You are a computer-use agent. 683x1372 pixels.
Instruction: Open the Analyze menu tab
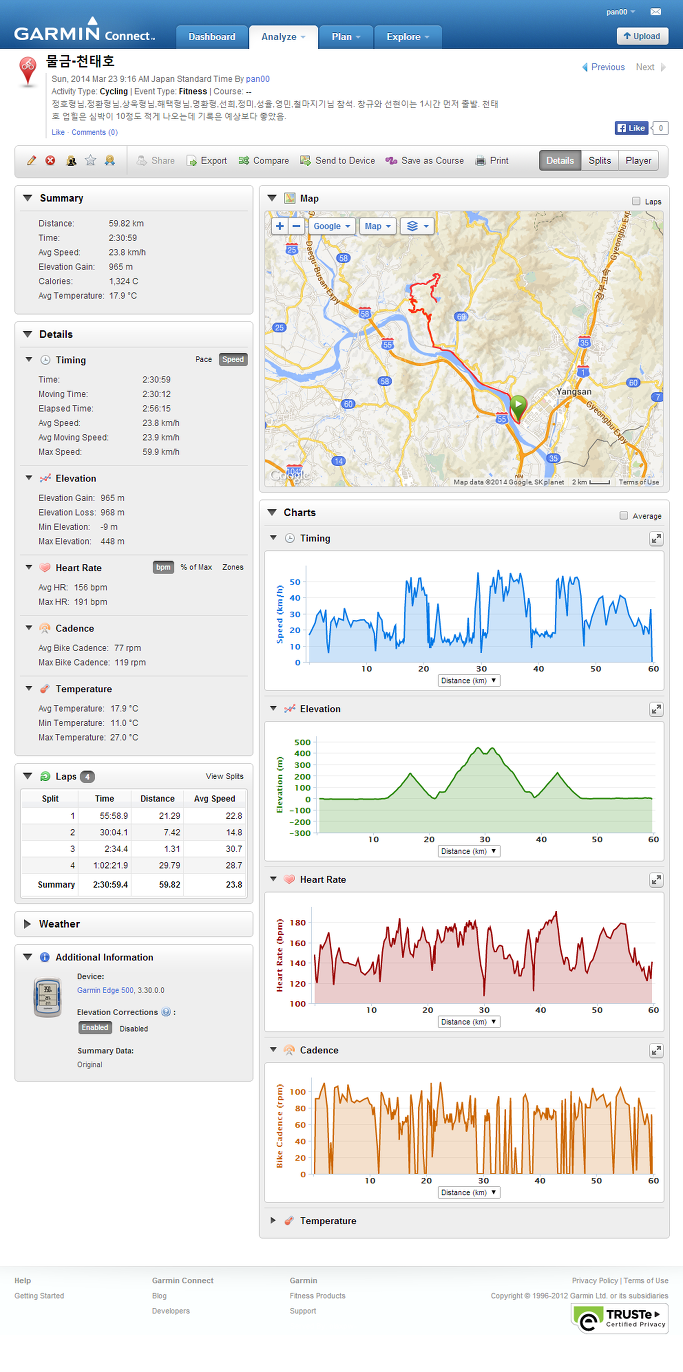coord(284,37)
